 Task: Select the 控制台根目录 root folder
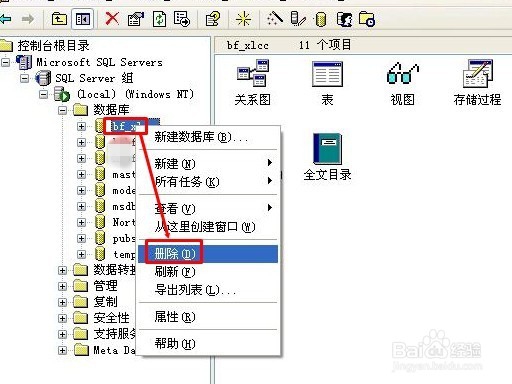tap(53, 45)
